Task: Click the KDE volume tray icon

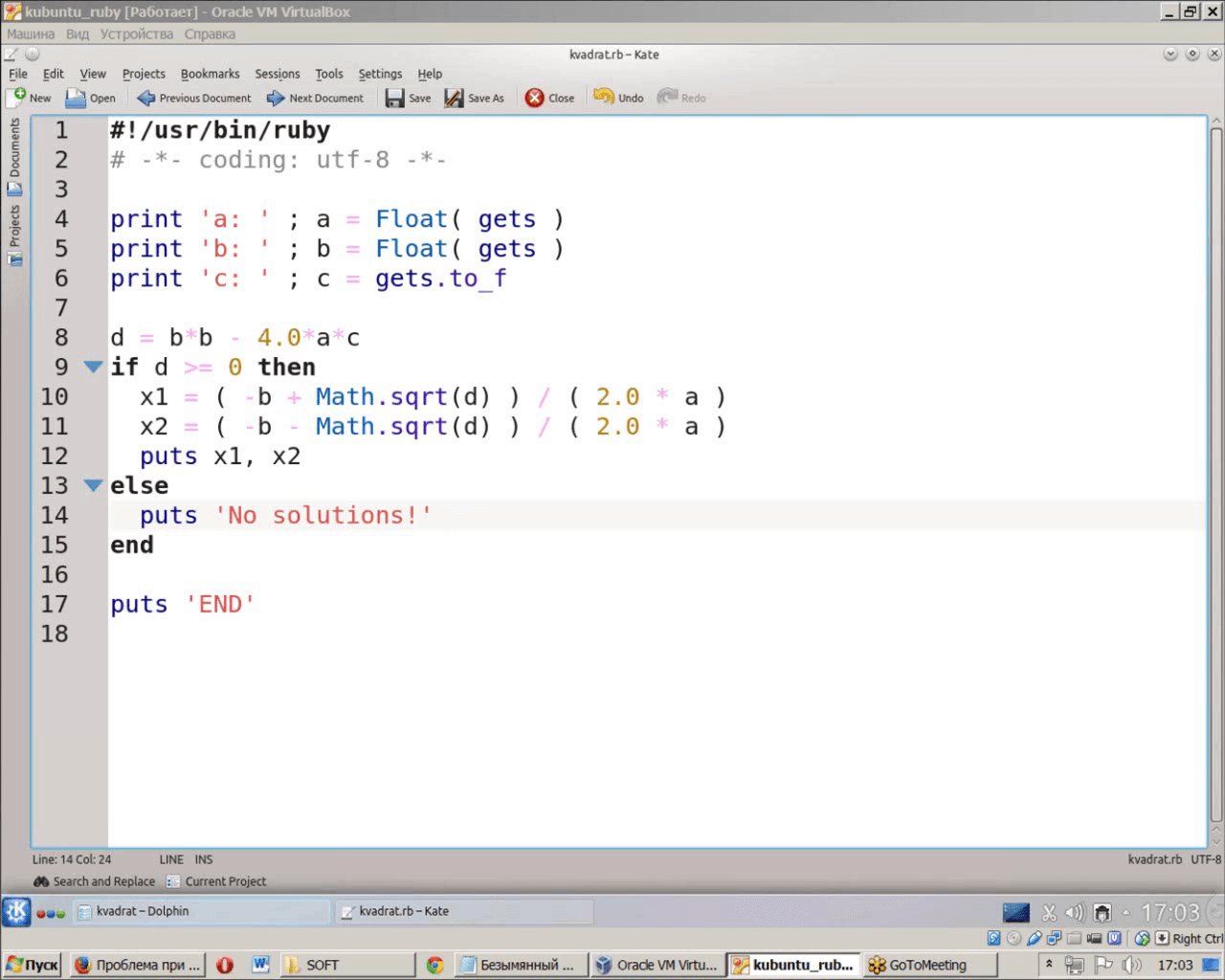Action: 1075,913
